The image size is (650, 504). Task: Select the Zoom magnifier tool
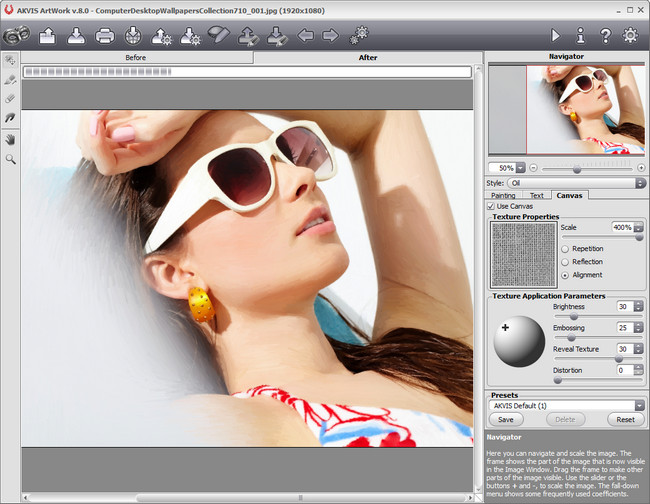[x=11, y=159]
